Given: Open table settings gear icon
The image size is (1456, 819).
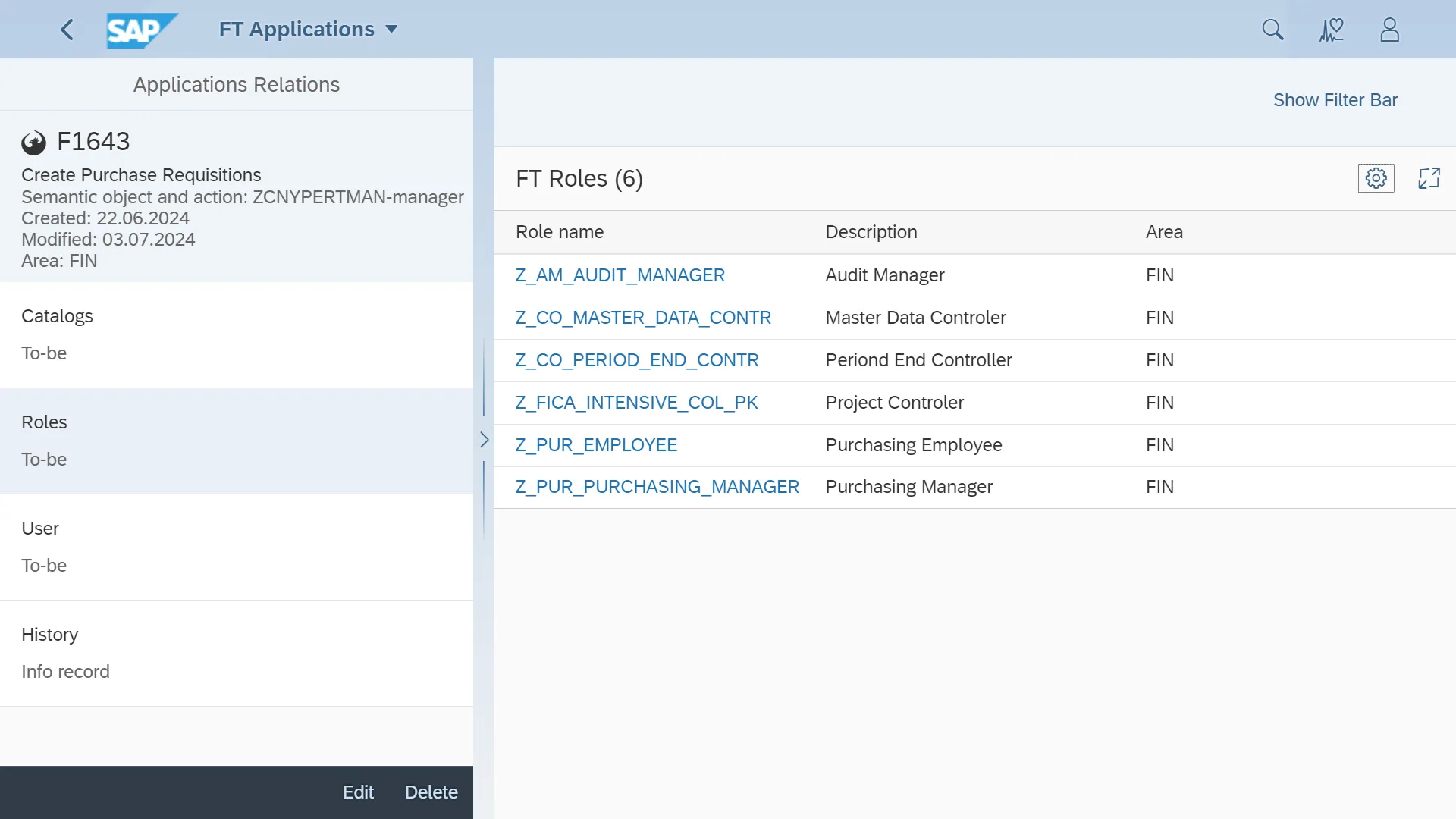Looking at the screenshot, I should tap(1376, 178).
